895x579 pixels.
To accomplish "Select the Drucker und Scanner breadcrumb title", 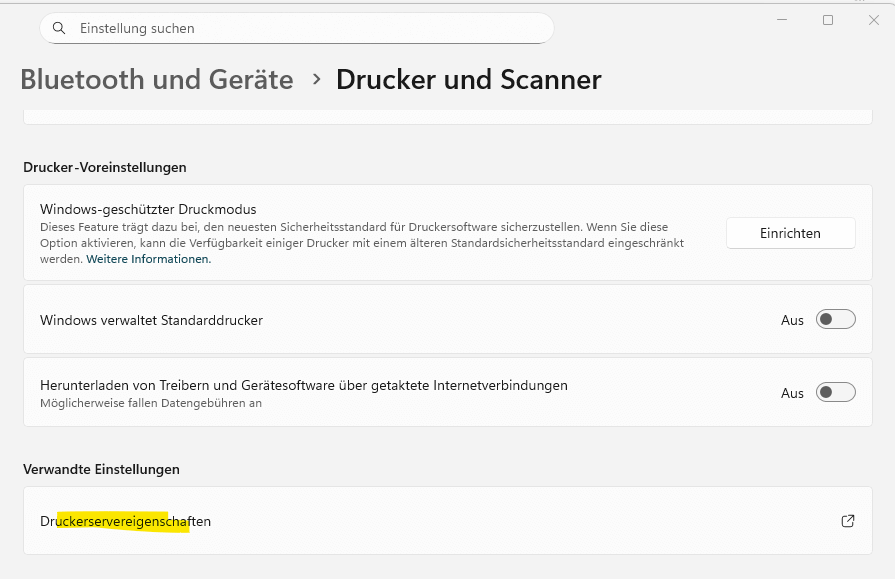I will 468,79.
